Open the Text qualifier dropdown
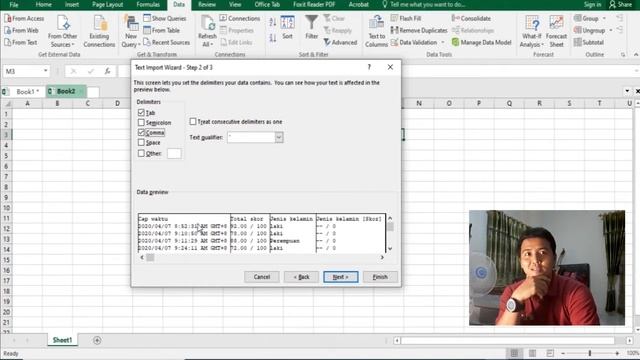 click(x=279, y=137)
